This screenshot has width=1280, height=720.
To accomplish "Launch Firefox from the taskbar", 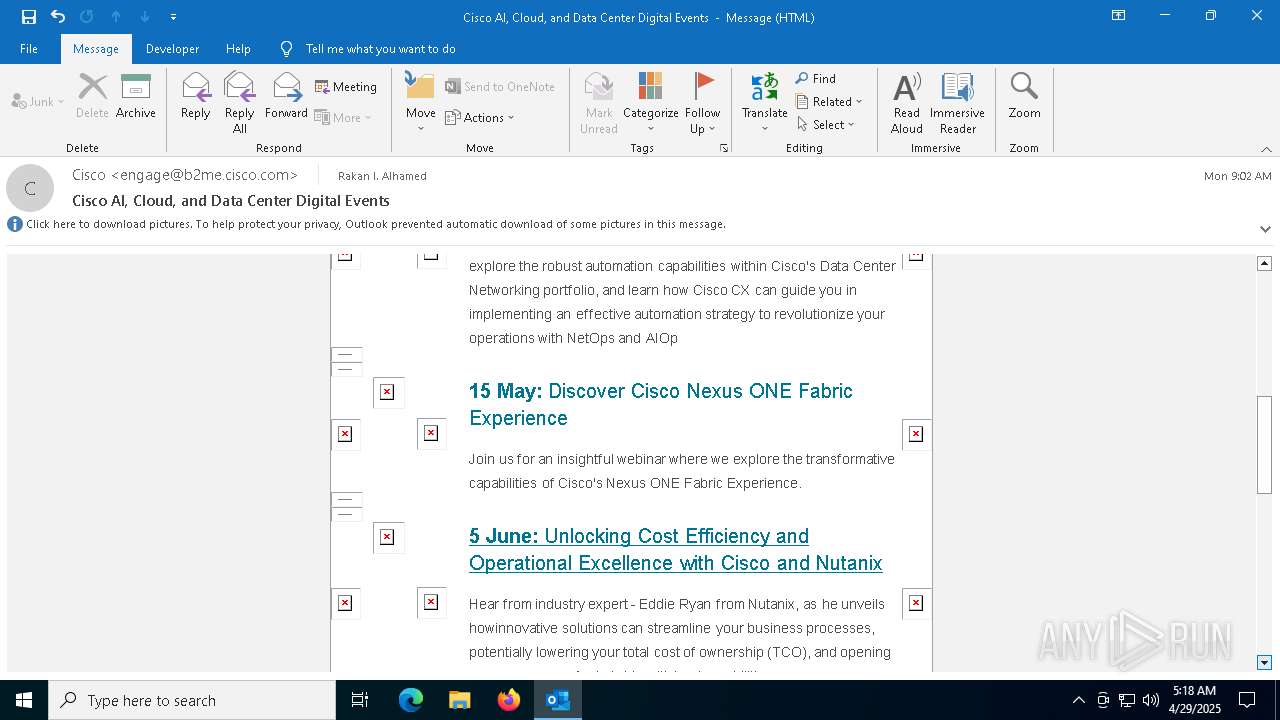I will coord(509,700).
